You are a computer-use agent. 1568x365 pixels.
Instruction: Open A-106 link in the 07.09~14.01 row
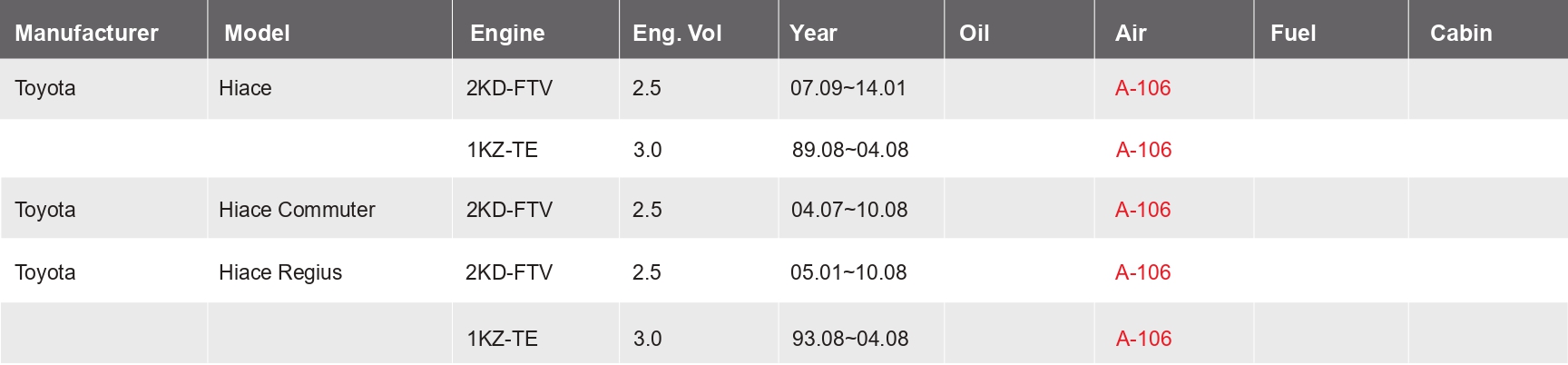pos(1142,88)
